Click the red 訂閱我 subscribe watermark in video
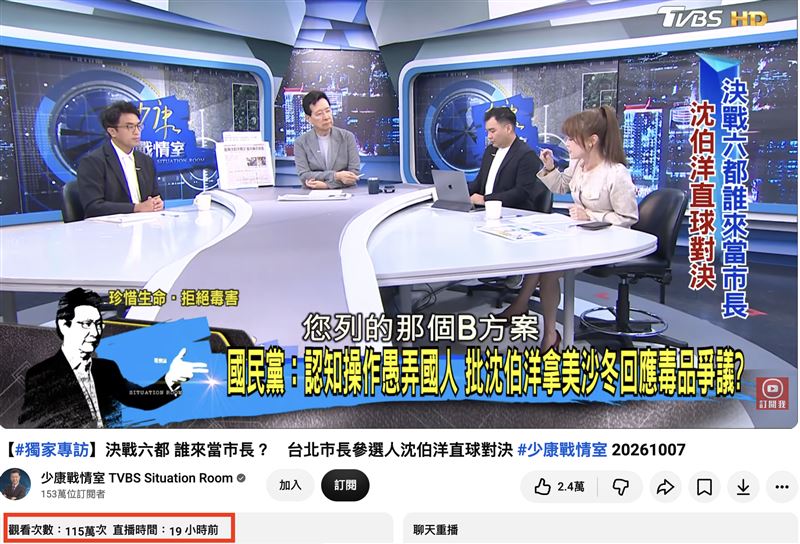 [x=772, y=393]
